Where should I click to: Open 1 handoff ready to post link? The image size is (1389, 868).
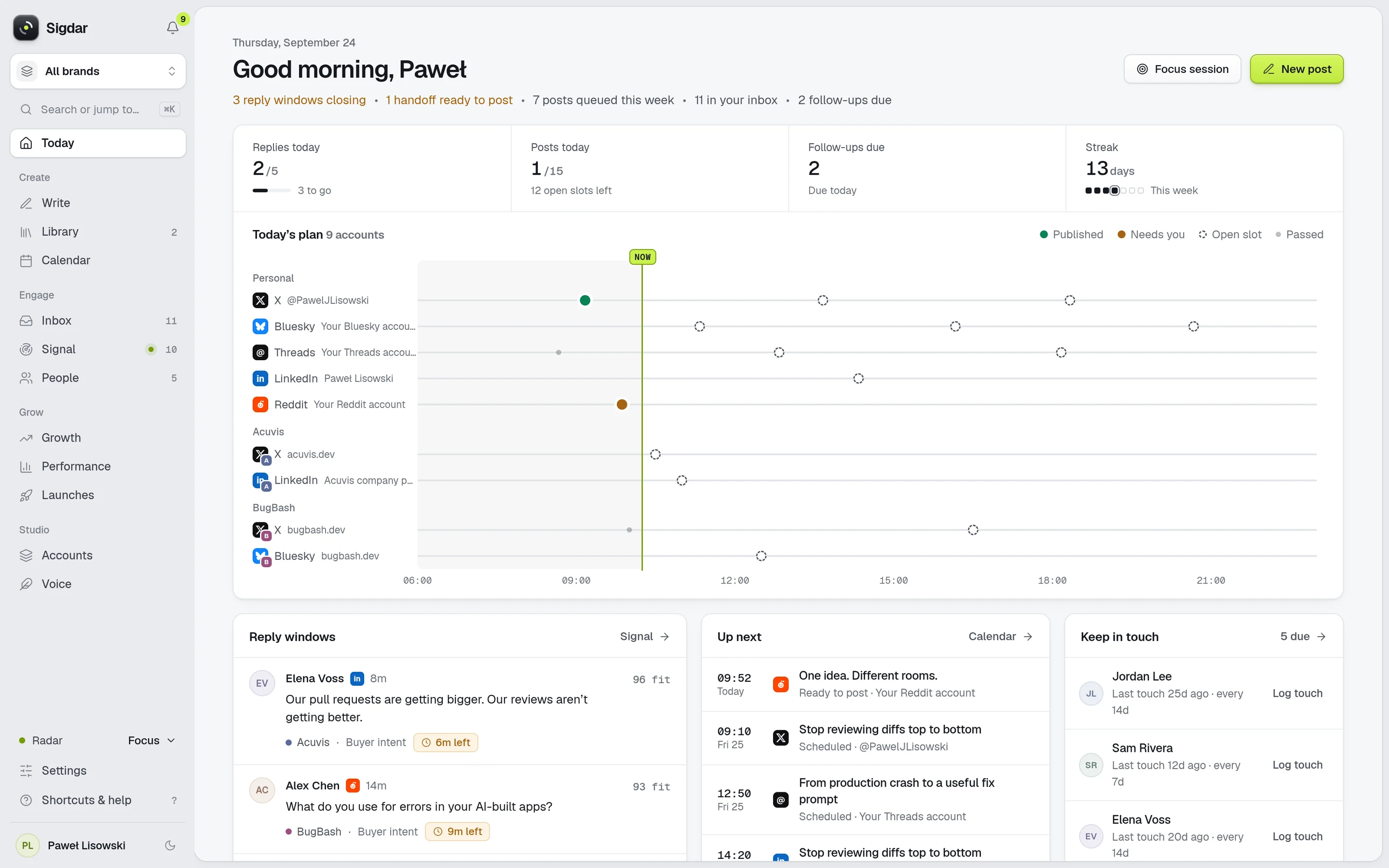coord(449,100)
